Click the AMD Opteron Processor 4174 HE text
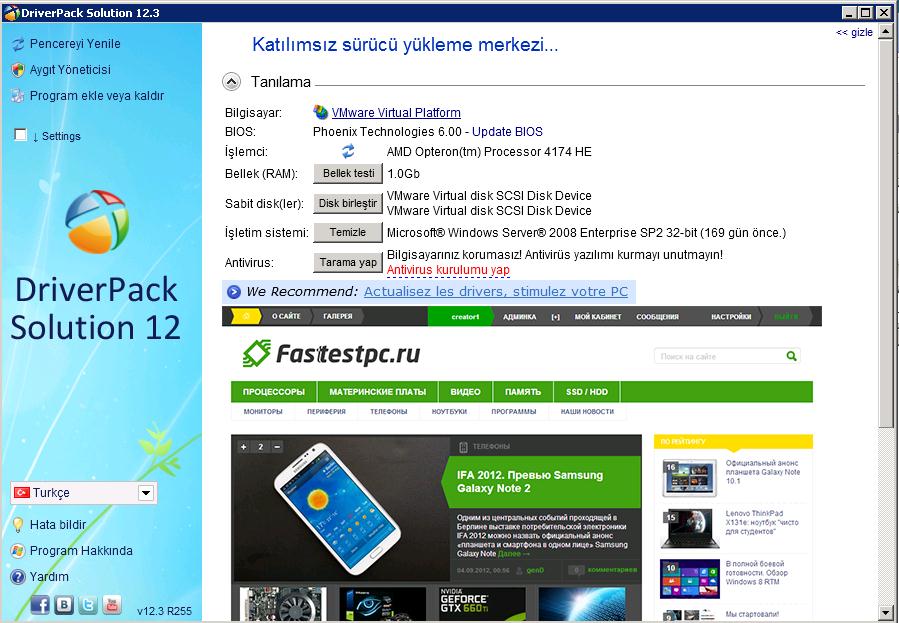 [489, 152]
